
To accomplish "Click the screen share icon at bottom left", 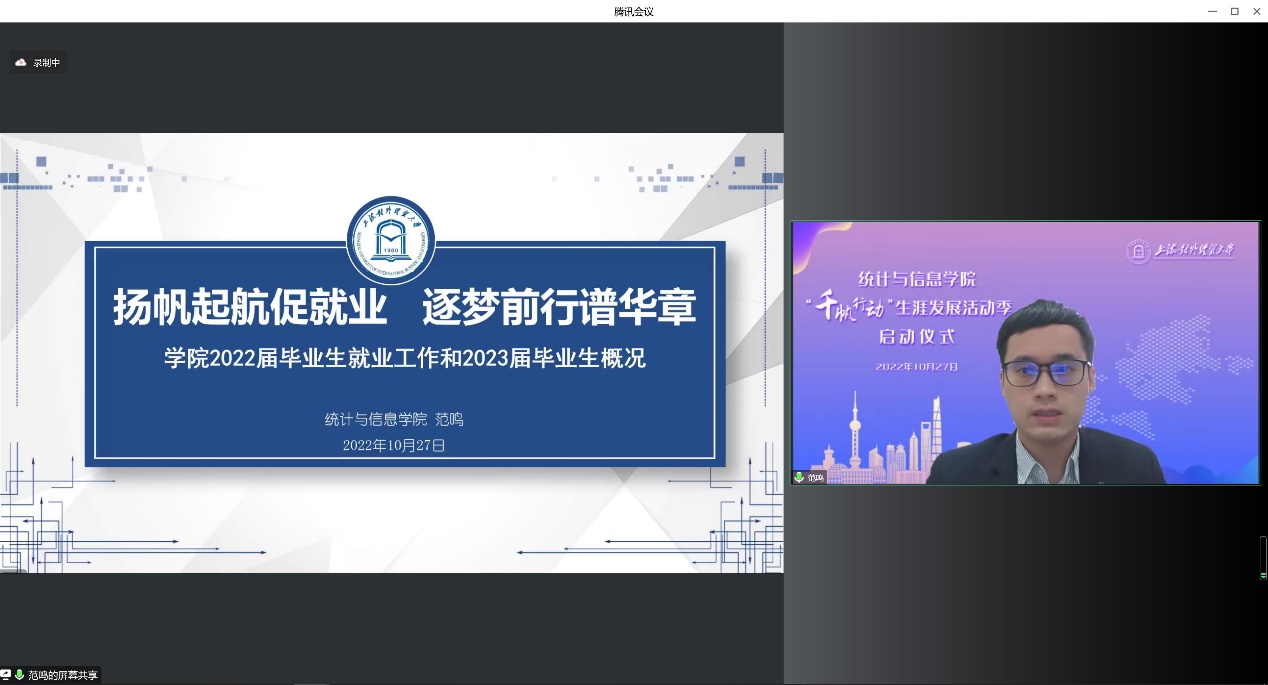I will (x=6, y=675).
